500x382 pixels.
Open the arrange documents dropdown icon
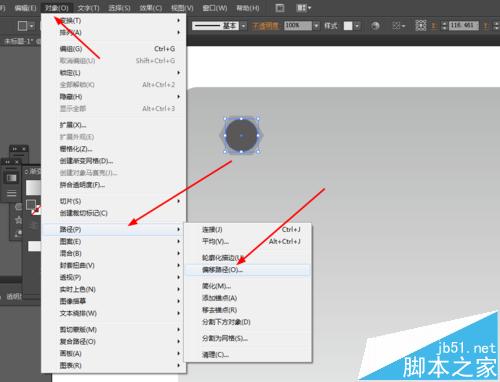[x=303, y=8]
